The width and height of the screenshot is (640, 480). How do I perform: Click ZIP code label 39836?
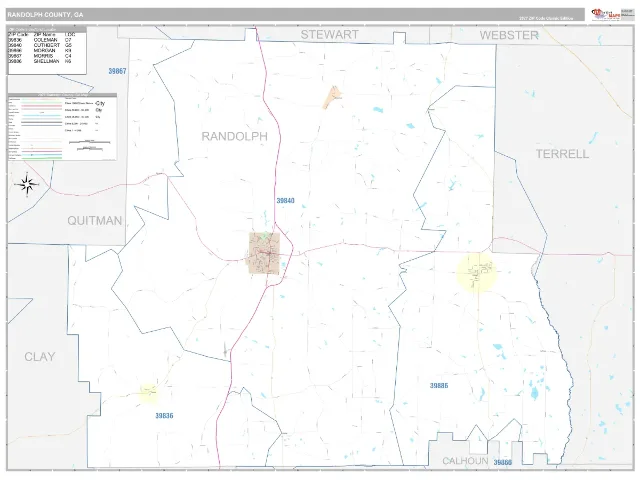(x=164, y=416)
